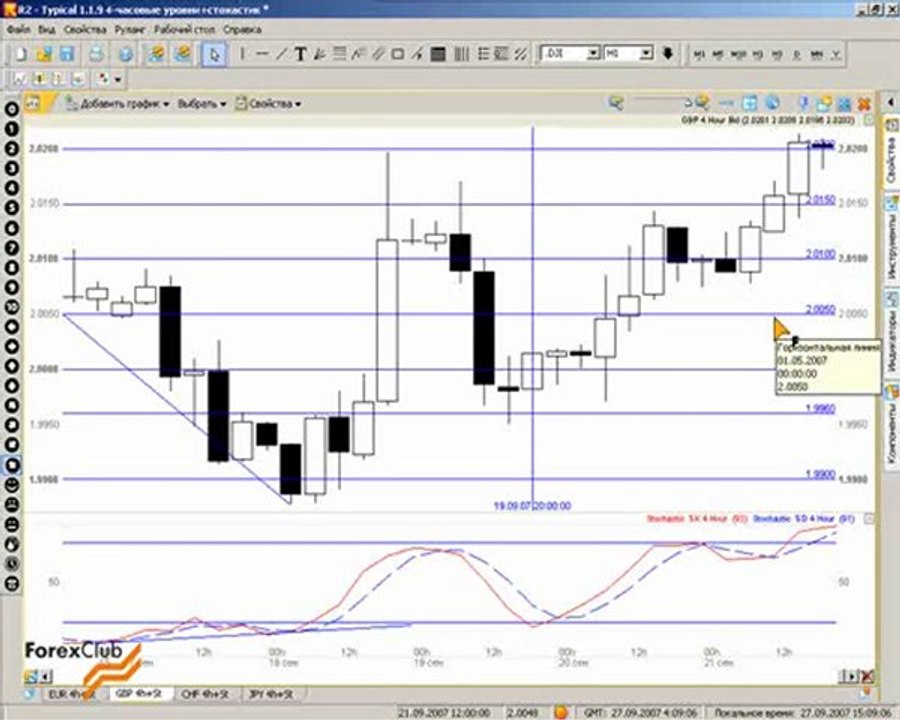Click sidebar circle button numbered 10
900x720 pixels.
point(11,307)
